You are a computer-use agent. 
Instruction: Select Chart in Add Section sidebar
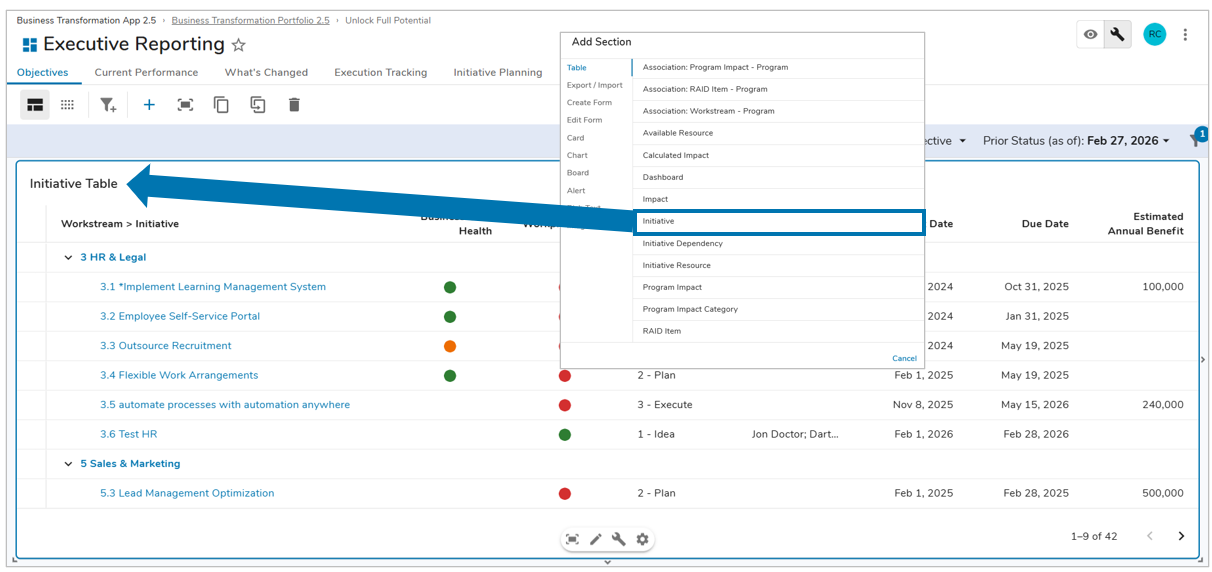click(x=577, y=155)
